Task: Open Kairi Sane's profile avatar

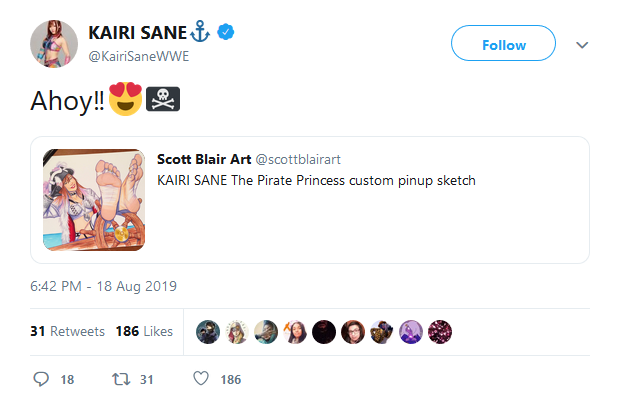Action: (x=52, y=43)
